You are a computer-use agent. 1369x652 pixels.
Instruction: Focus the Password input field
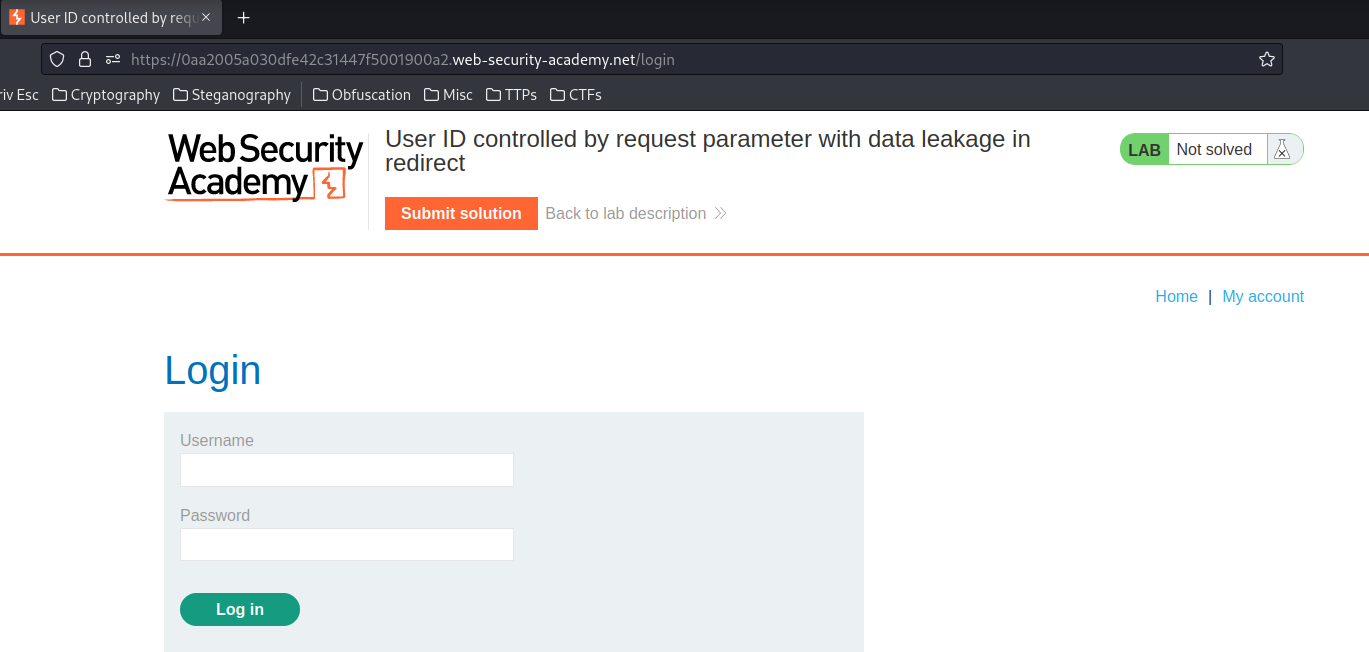(x=347, y=545)
